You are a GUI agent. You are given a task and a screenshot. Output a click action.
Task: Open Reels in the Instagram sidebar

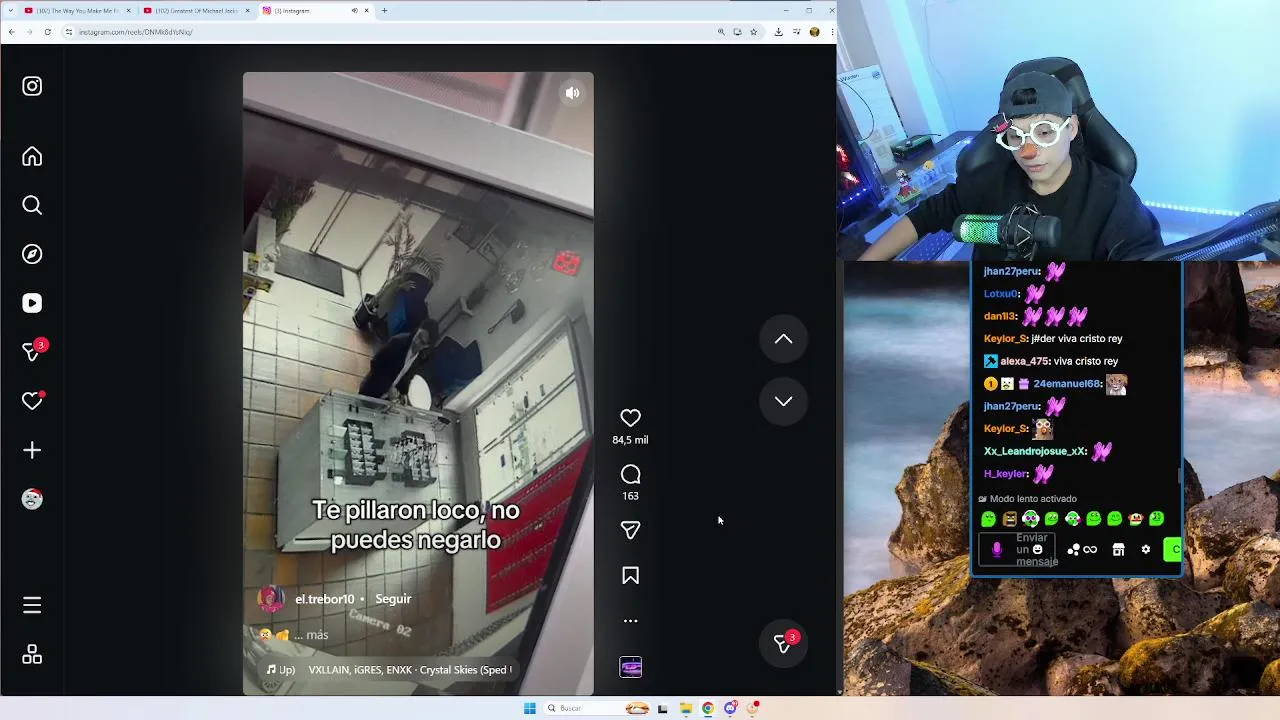32,303
